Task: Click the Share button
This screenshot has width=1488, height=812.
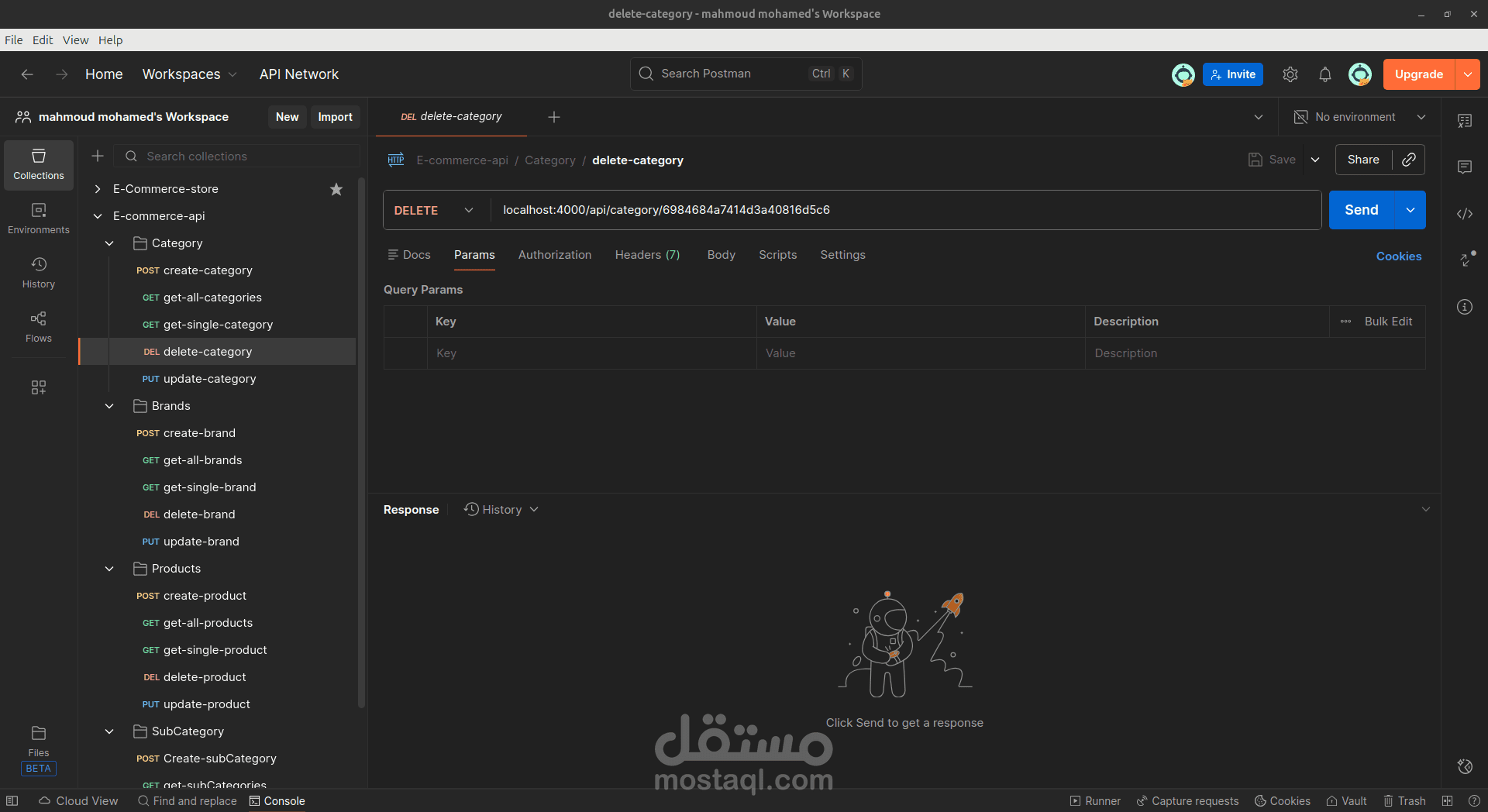Action: [x=1364, y=159]
